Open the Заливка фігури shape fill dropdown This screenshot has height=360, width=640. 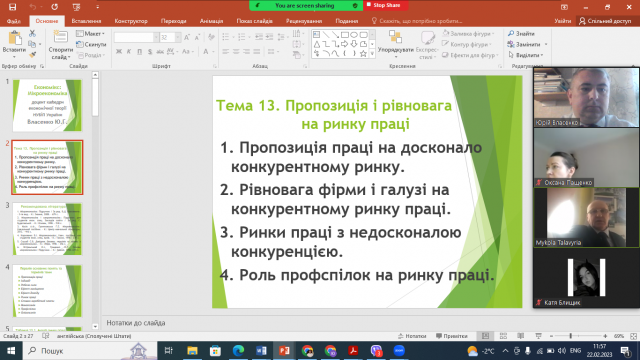(469, 33)
